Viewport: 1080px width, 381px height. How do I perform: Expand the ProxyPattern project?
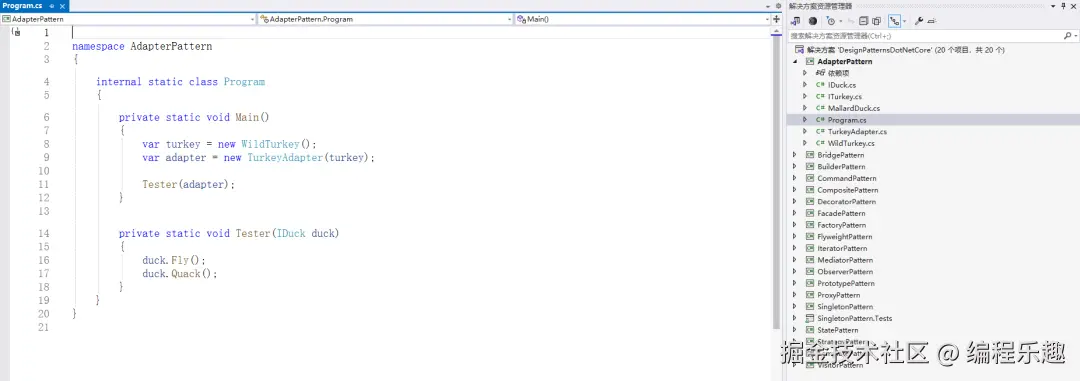tap(794, 295)
